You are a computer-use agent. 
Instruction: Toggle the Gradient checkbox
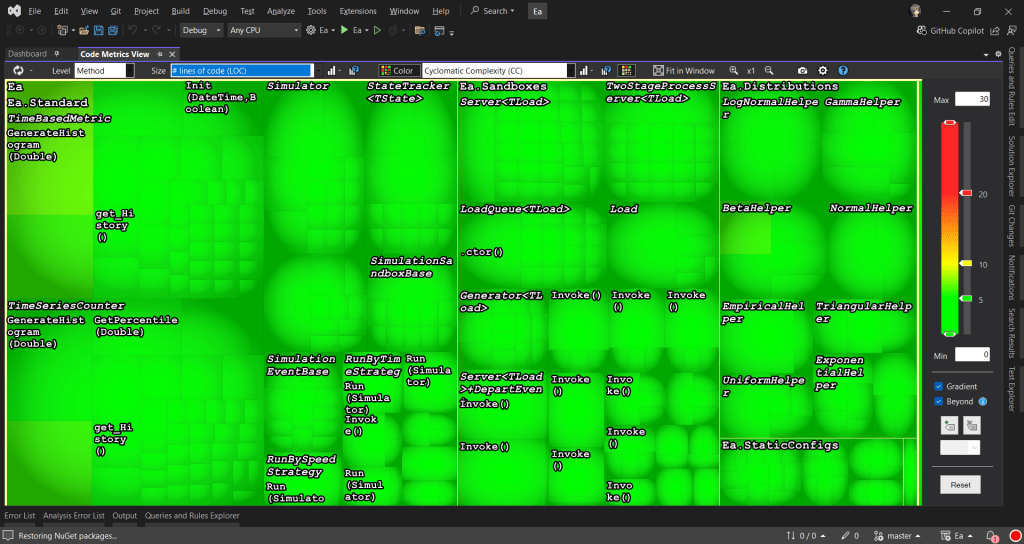[x=938, y=386]
